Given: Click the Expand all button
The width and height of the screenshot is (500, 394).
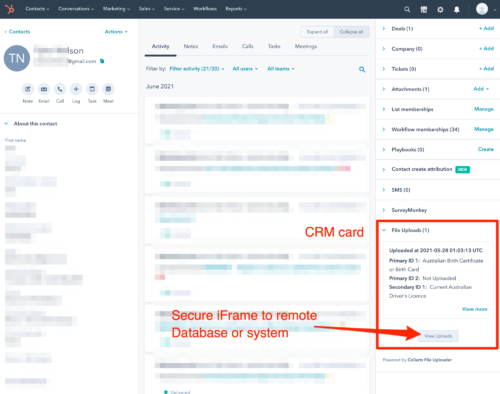Looking at the screenshot, I should tap(317, 32).
